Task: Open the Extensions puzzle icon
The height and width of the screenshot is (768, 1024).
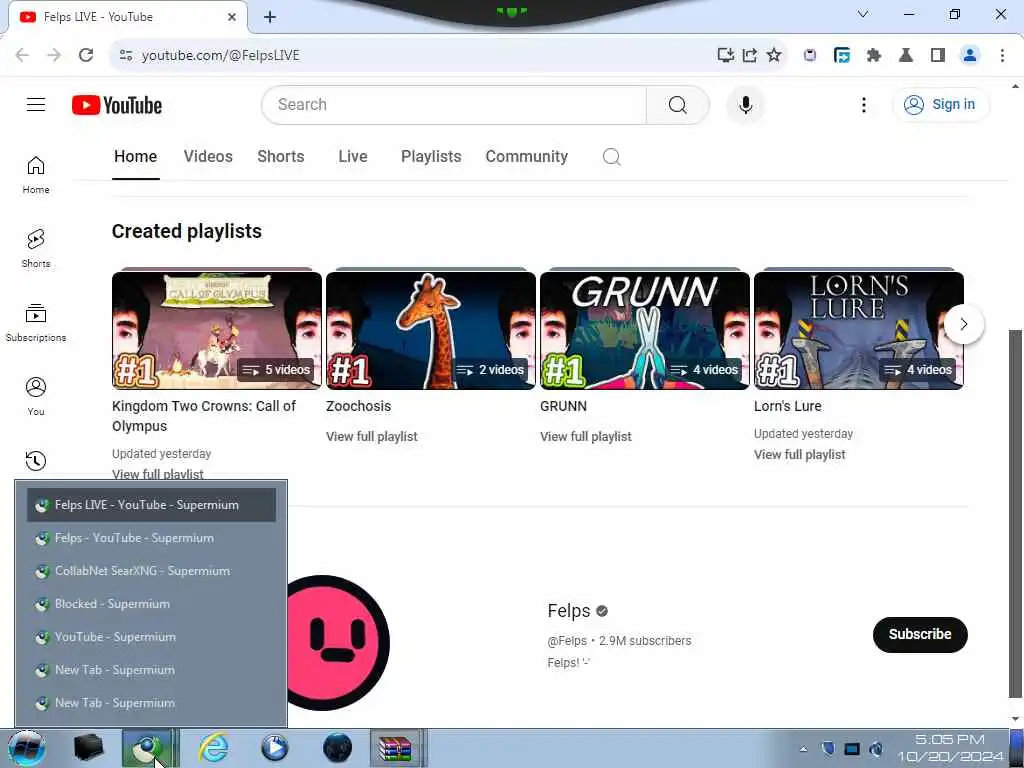Action: point(874,56)
